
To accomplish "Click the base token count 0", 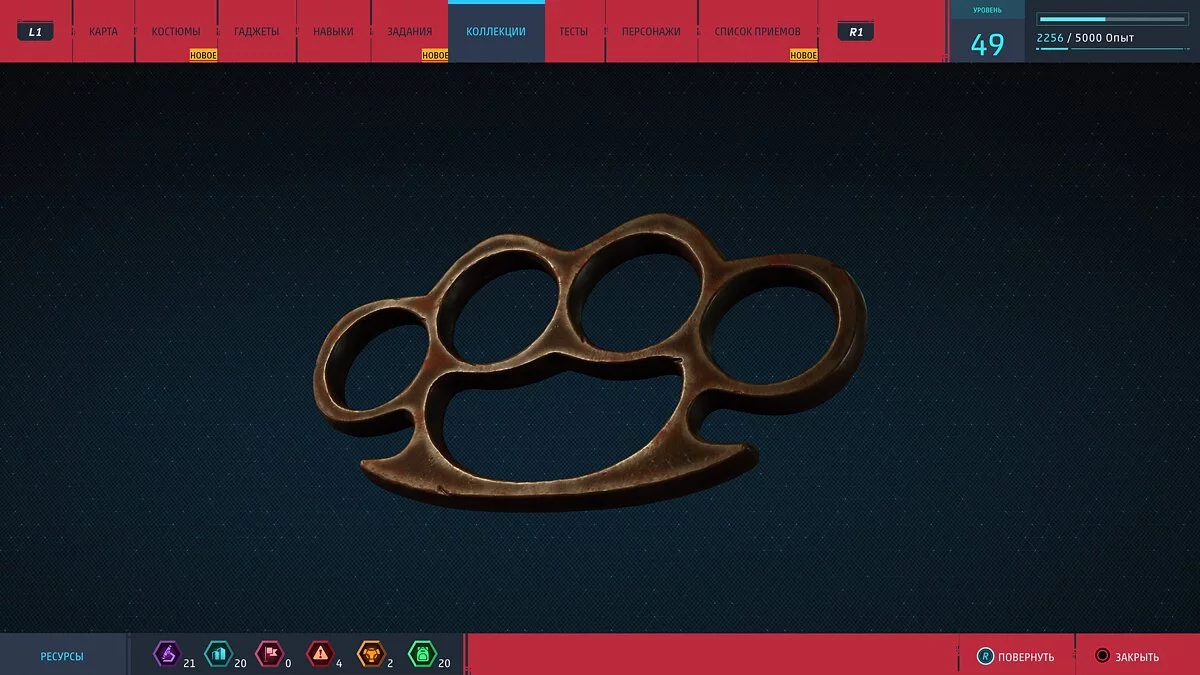I will coord(289,662).
